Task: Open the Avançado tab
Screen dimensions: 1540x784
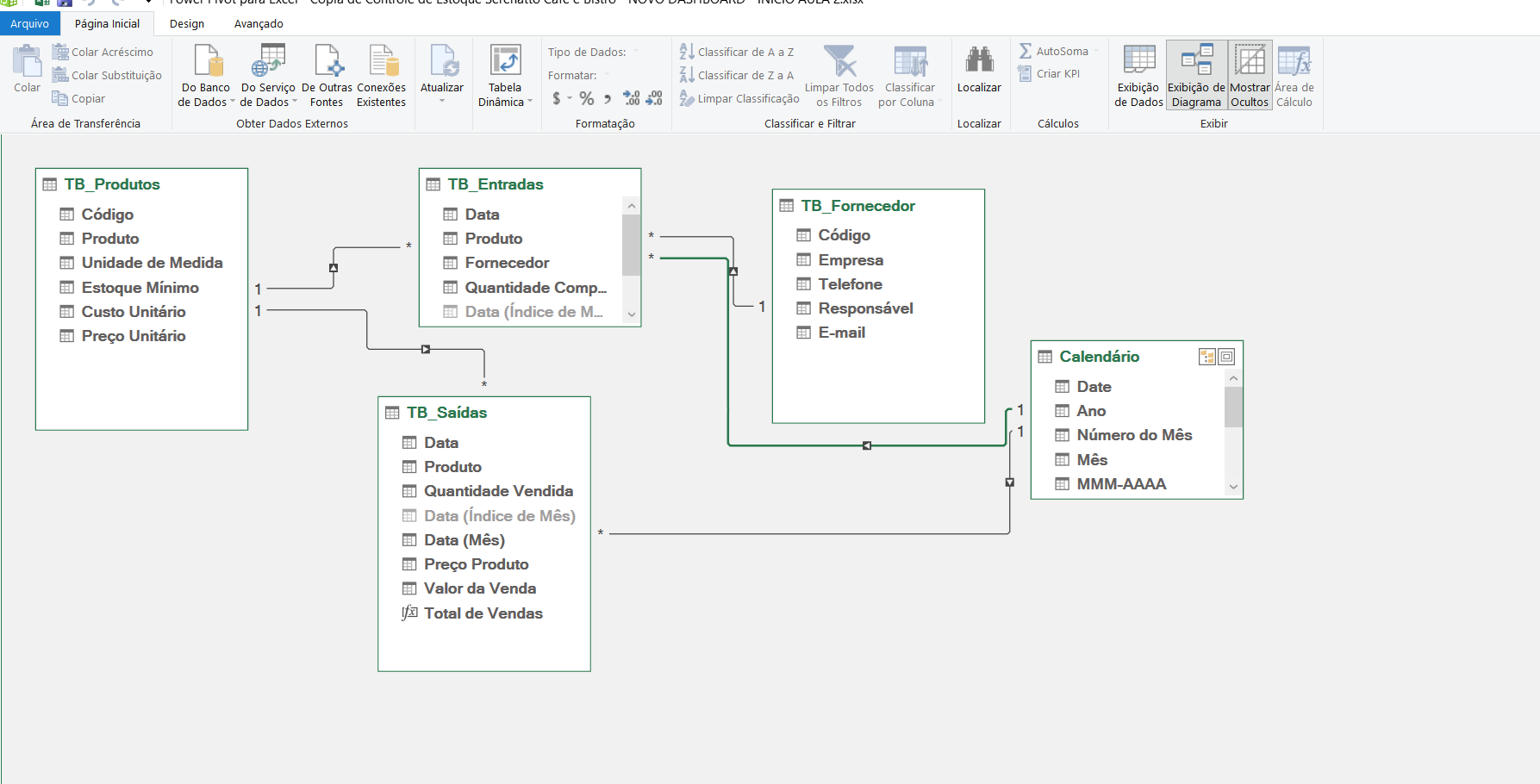Action: click(x=259, y=23)
